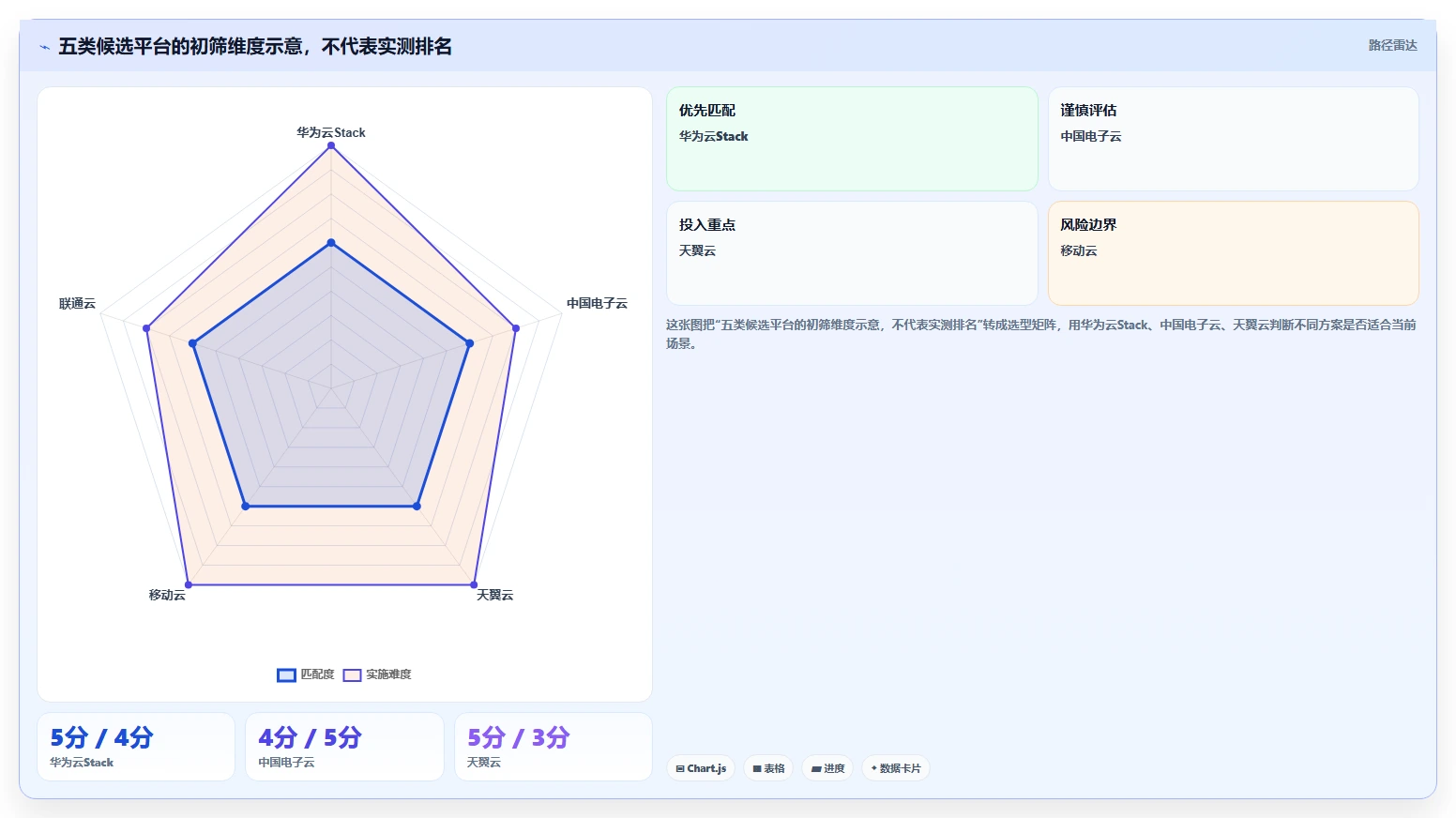Open the 谨慎评估 card for 中国电子云

click(x=1233, y=139)
